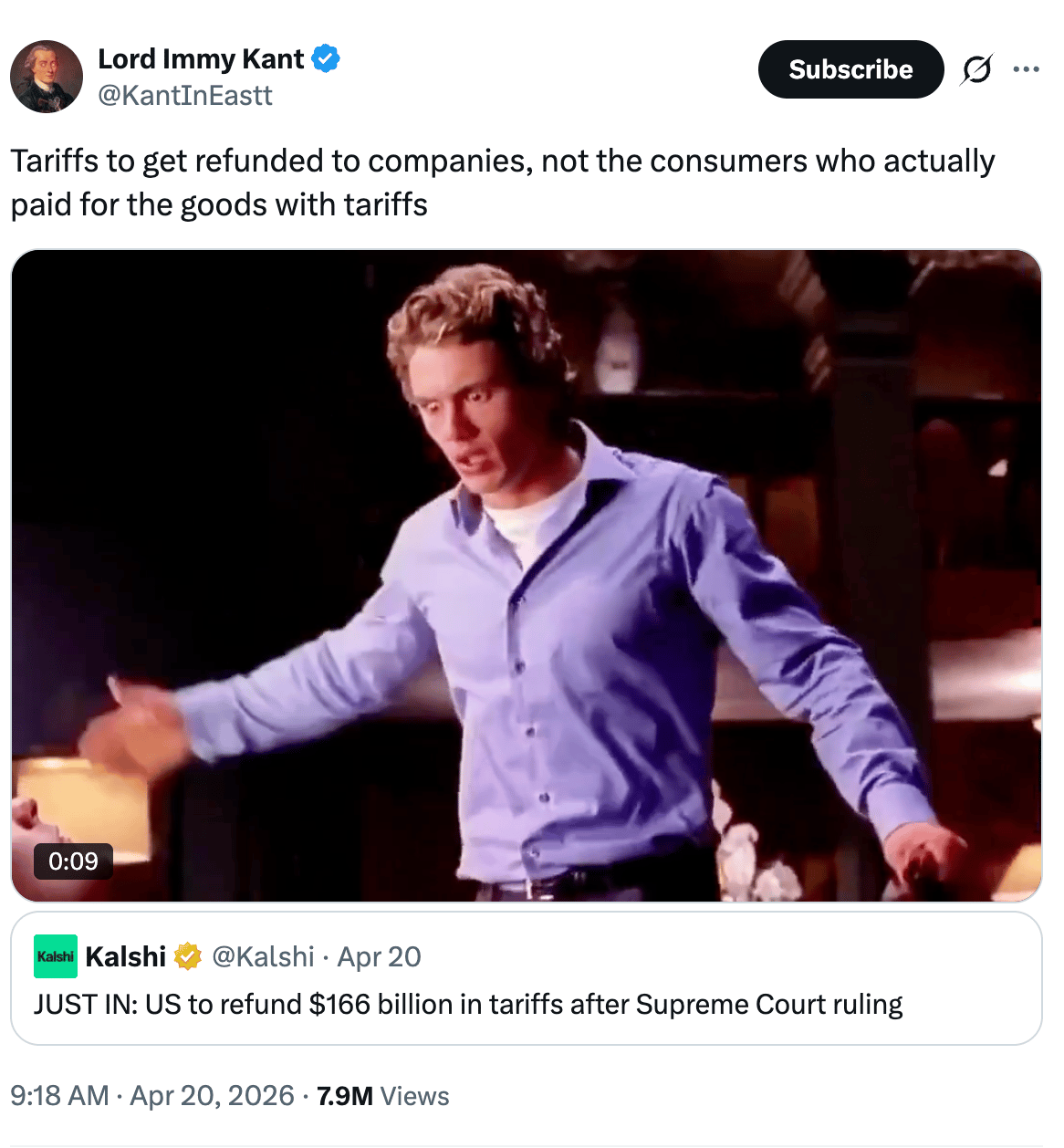Click the @KantInEastt handle
The height and width of the screenshot is (1148, 1064).
pos(185,95)
